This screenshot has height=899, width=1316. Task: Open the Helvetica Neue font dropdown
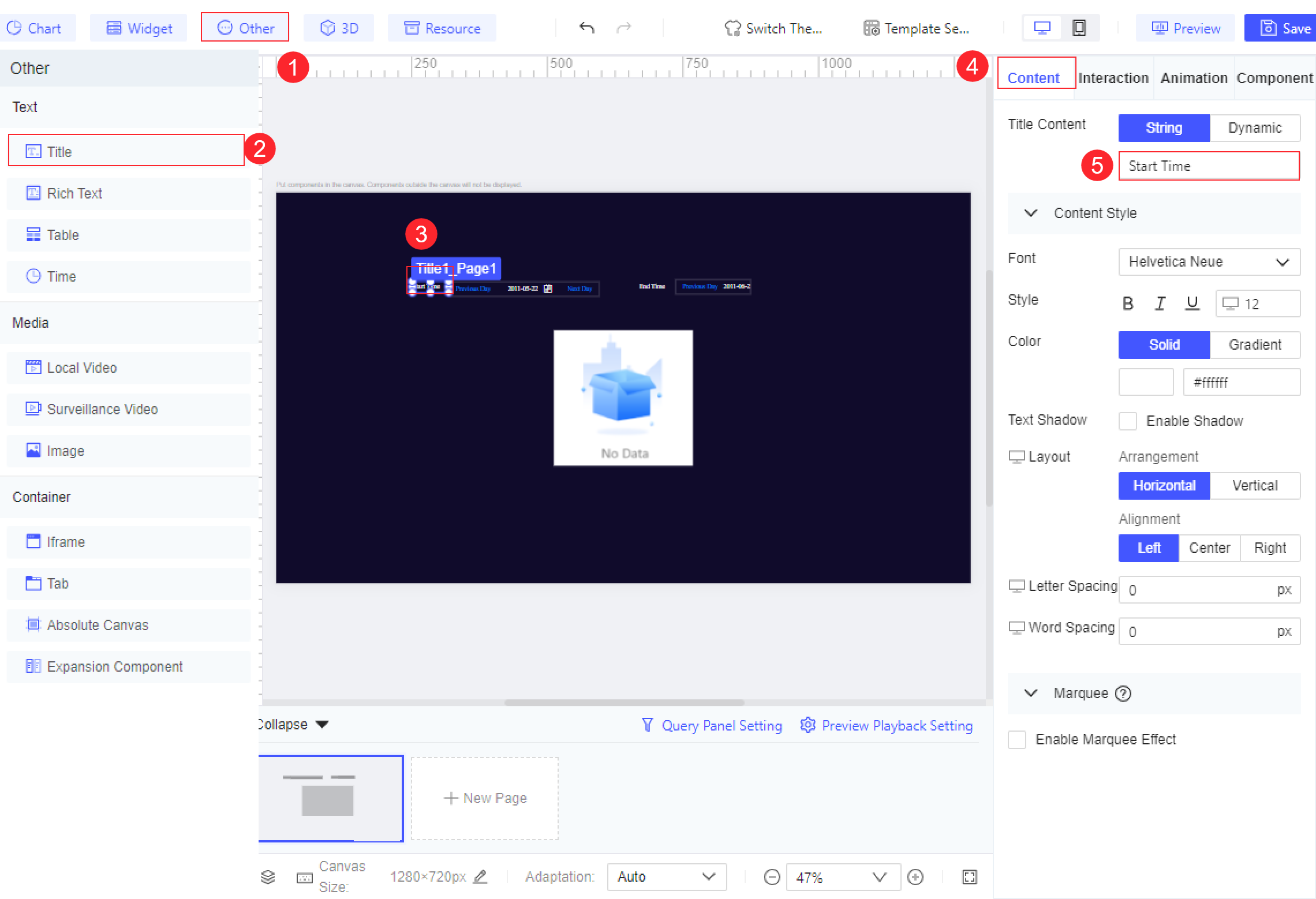[x=1209, y=262]
